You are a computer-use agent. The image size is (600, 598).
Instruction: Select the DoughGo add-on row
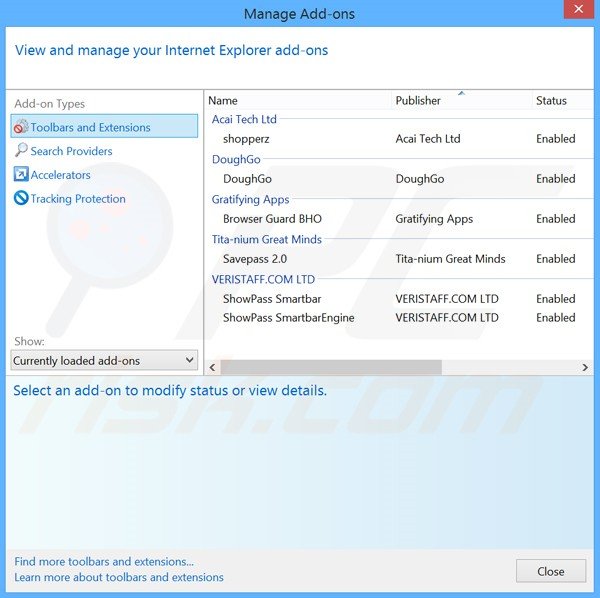(x=399, y=179)
